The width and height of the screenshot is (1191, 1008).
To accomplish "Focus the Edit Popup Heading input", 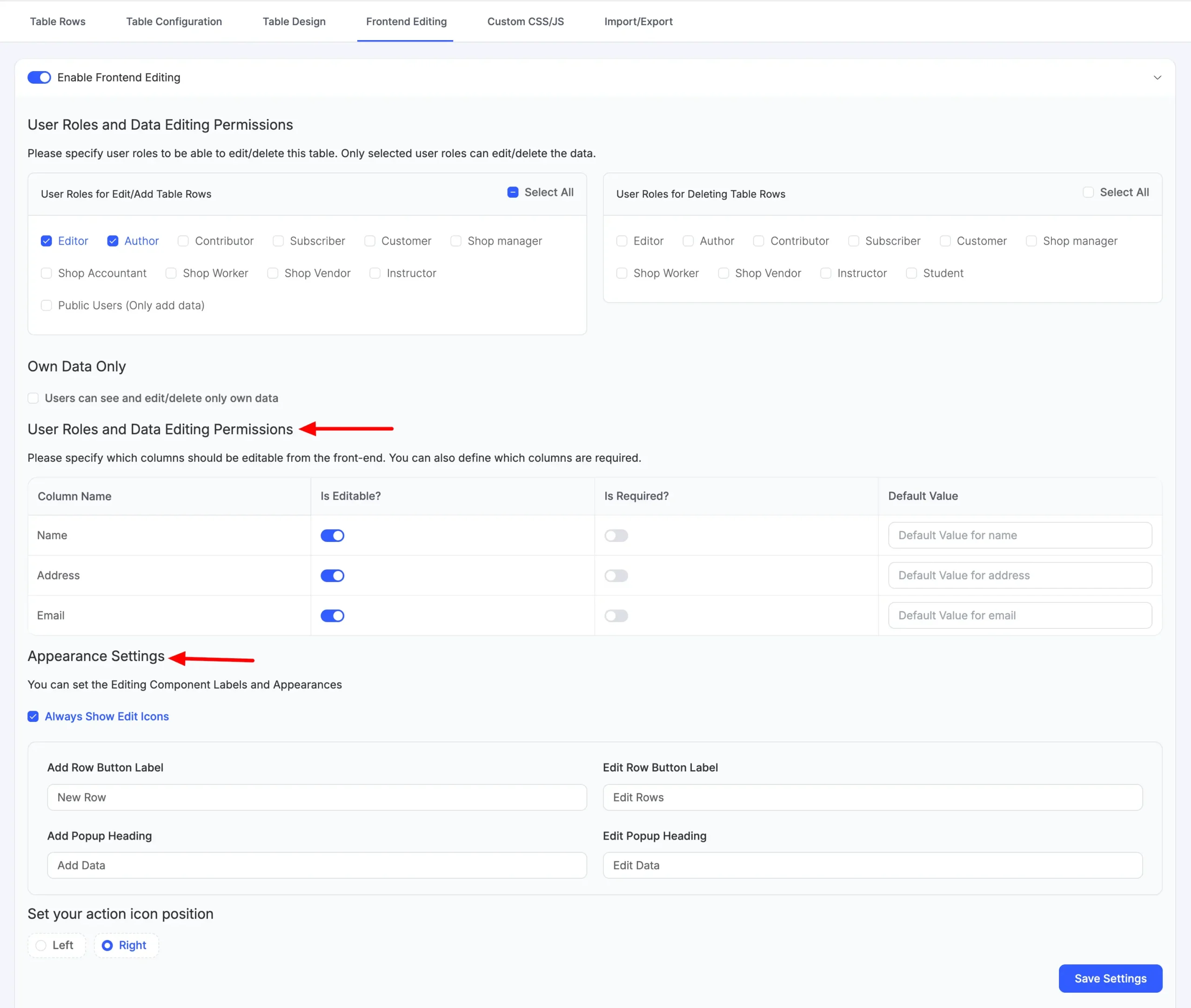I will (x=872, y=865).
